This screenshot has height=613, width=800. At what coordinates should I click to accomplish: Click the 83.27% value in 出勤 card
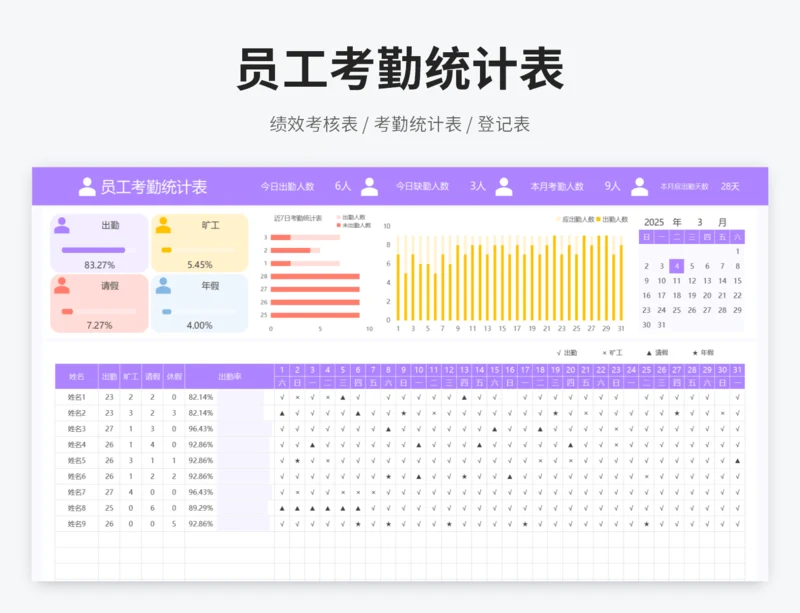[x=99, y=265]
